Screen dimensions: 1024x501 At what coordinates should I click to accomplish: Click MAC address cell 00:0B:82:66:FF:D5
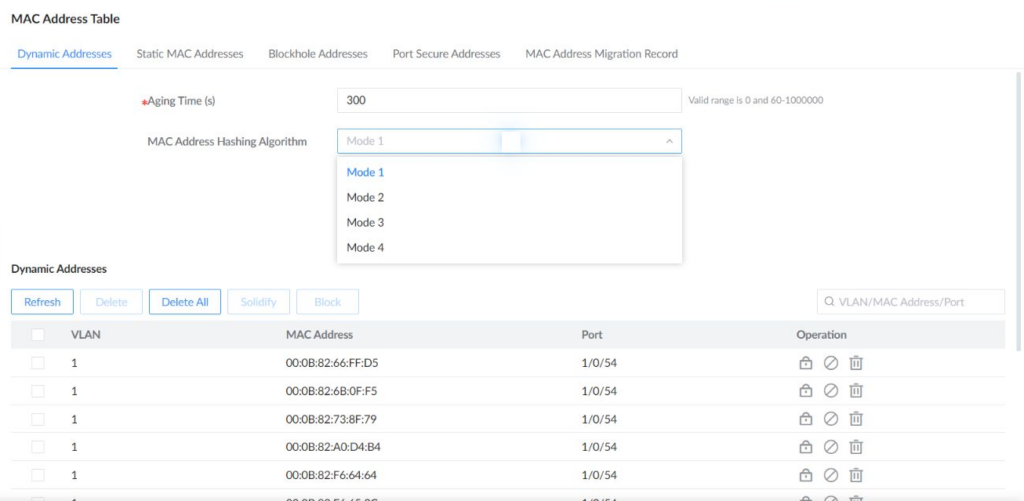coord(332,363)
